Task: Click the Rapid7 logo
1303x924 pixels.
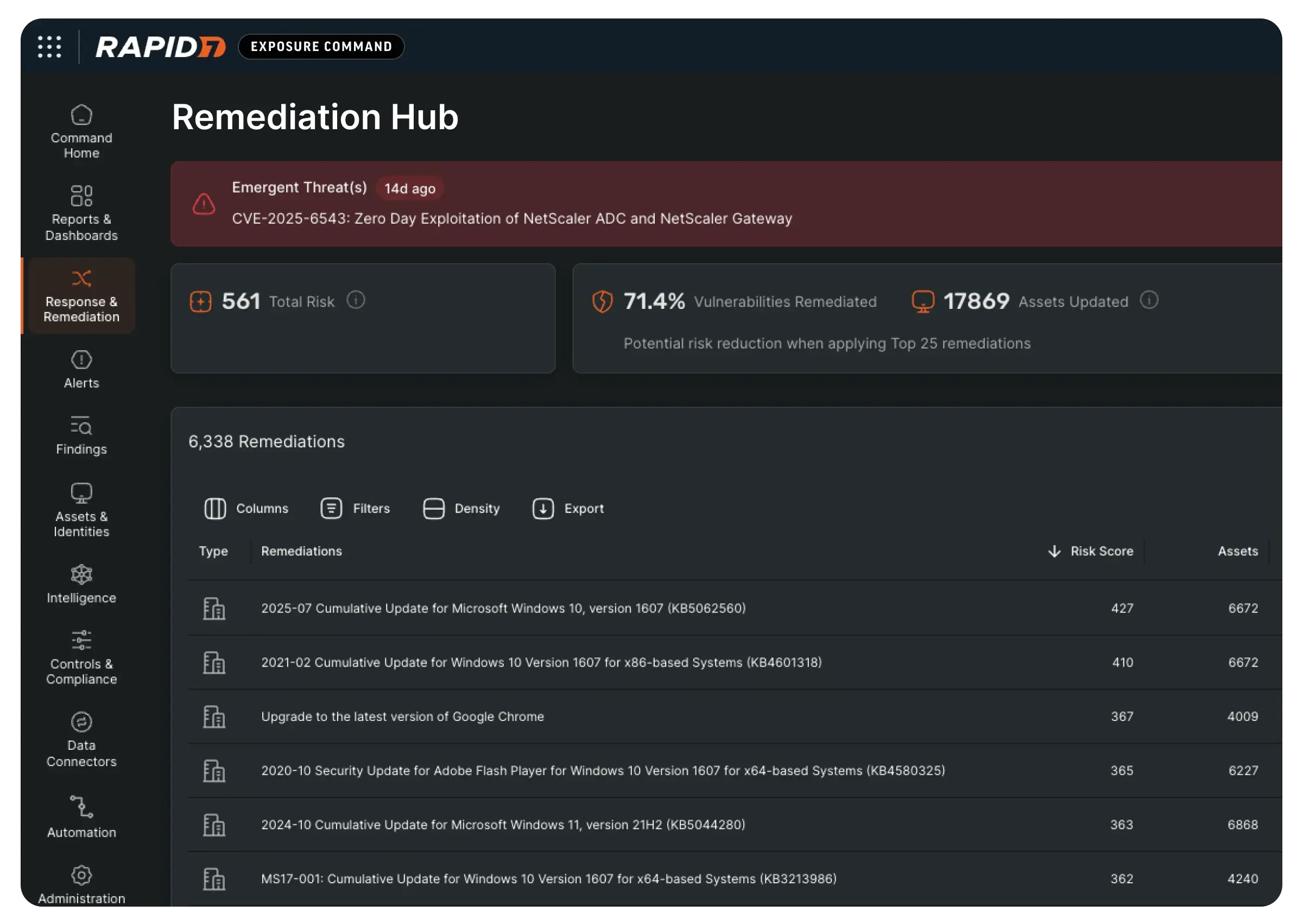Action: coord(161,47)
